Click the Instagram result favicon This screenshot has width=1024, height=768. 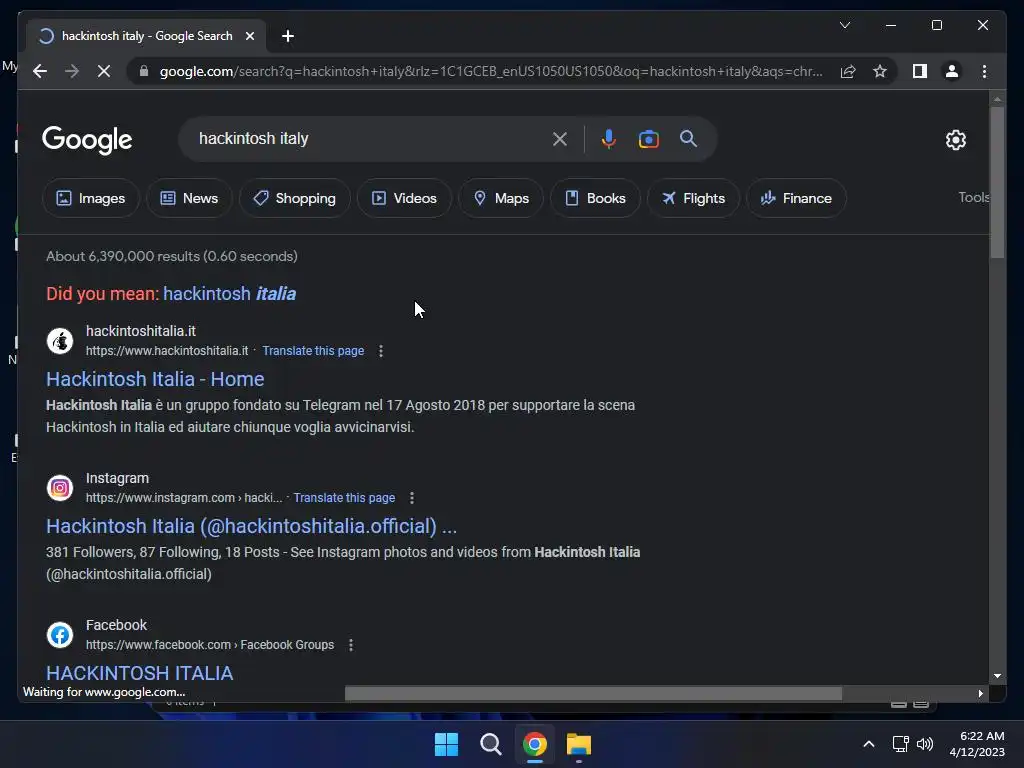[59, 487]
